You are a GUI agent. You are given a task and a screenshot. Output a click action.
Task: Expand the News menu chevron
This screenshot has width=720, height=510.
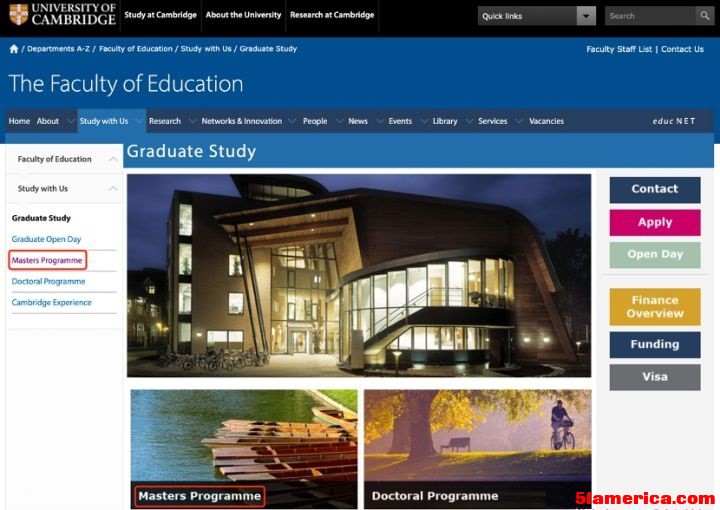tap(380, 121)
